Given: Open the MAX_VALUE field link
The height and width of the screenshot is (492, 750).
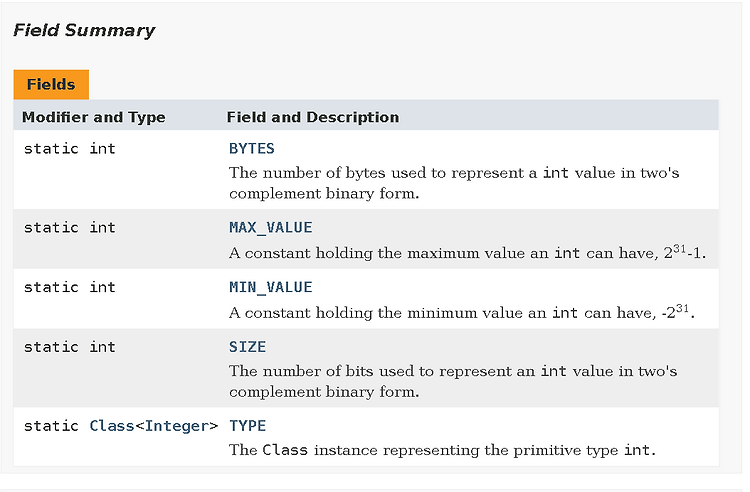Looking at the screenshot, I should click(271, 228).
